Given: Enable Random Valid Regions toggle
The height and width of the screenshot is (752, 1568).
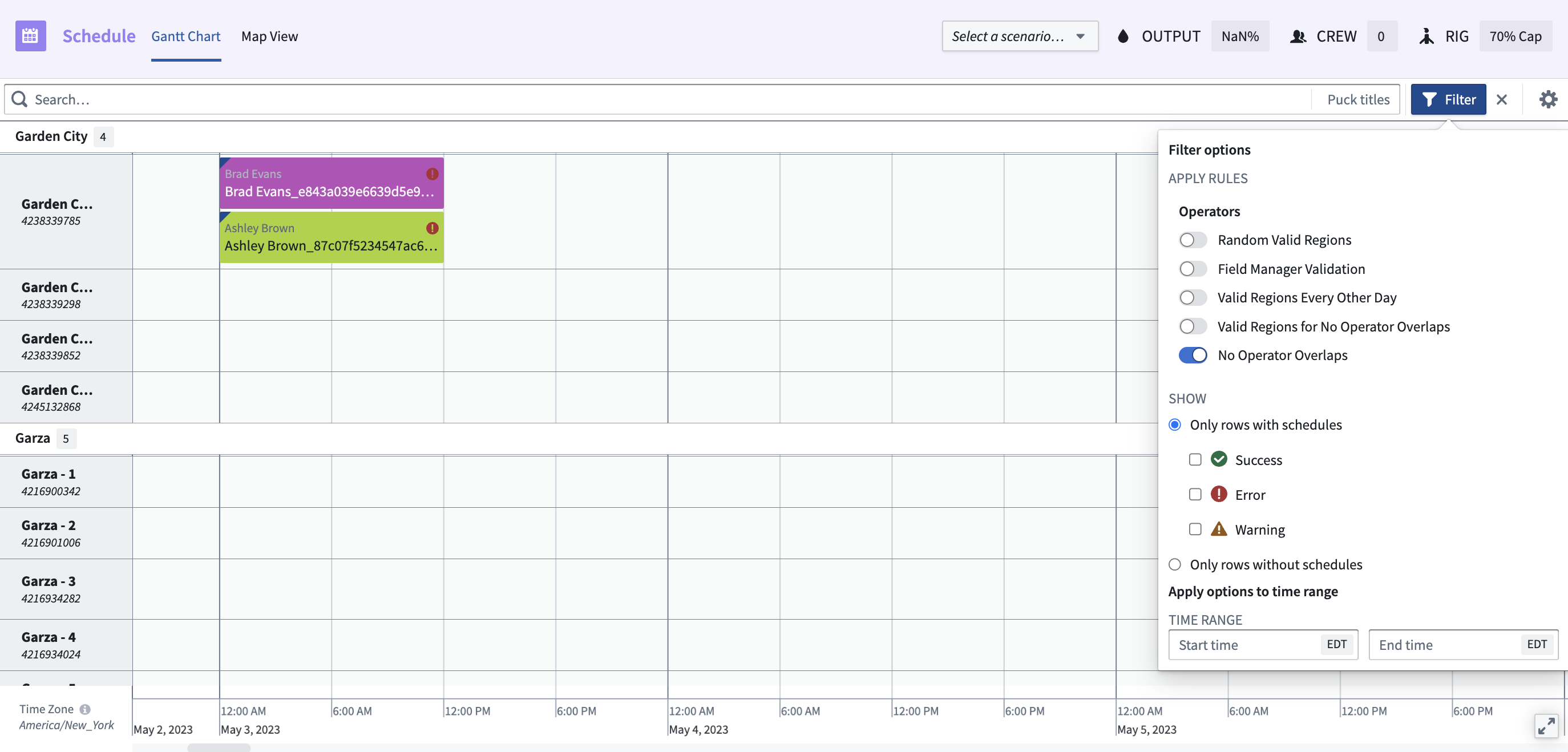Looking at the screenshot, I should click(x=1193, y=240).
